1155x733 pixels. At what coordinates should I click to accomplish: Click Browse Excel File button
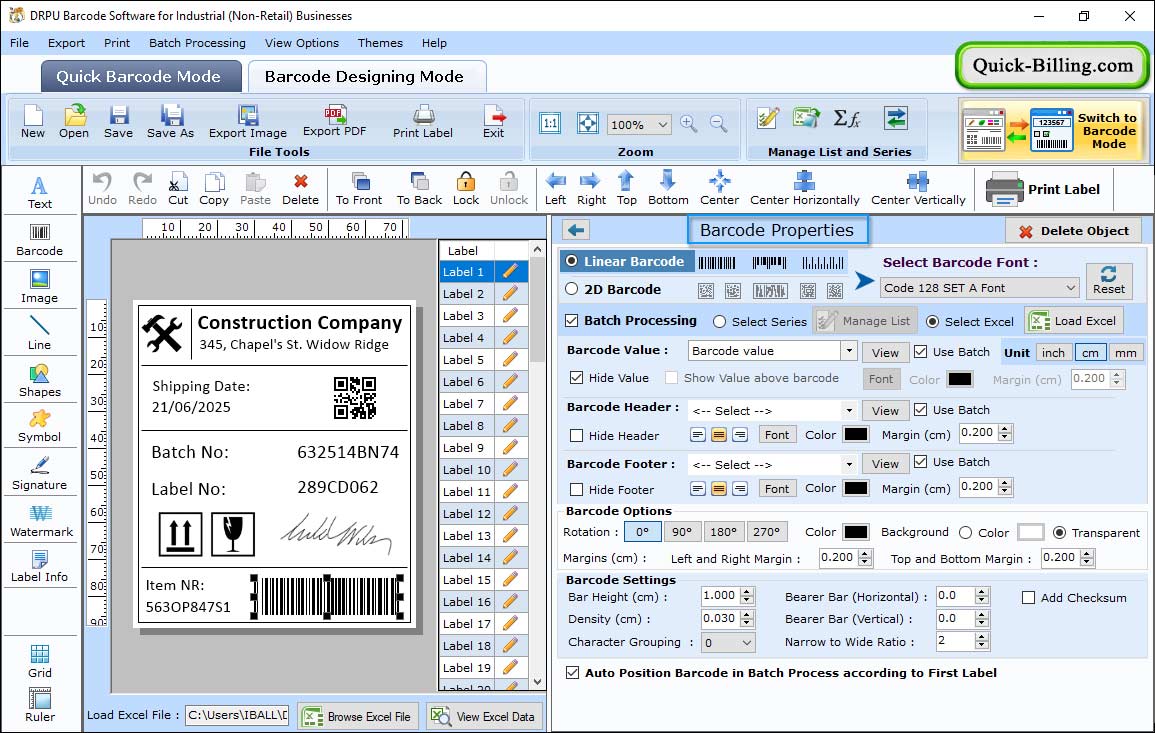(358, 716)
